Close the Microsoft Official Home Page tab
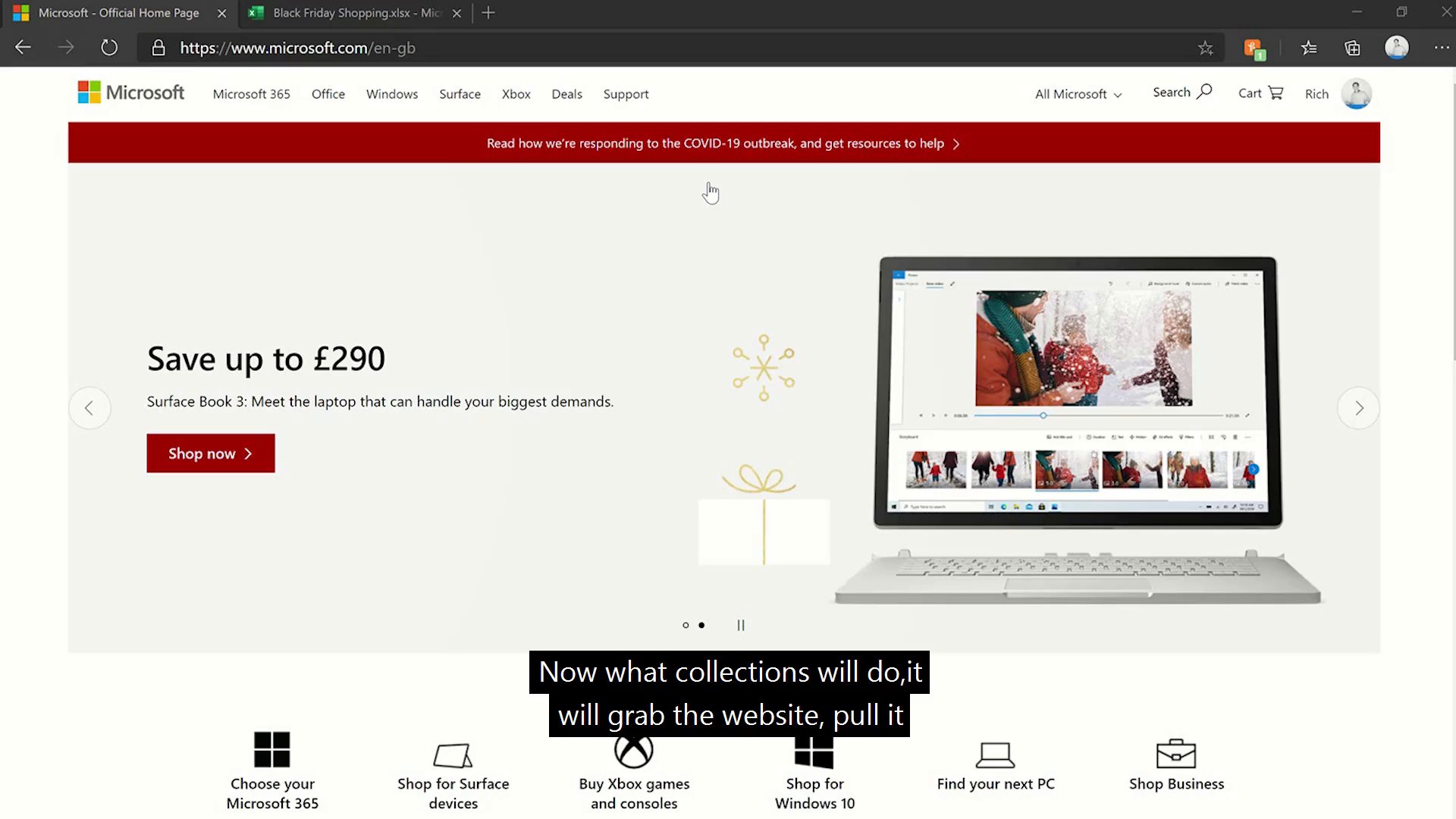 pyautogui.click(x=221, y=13)
